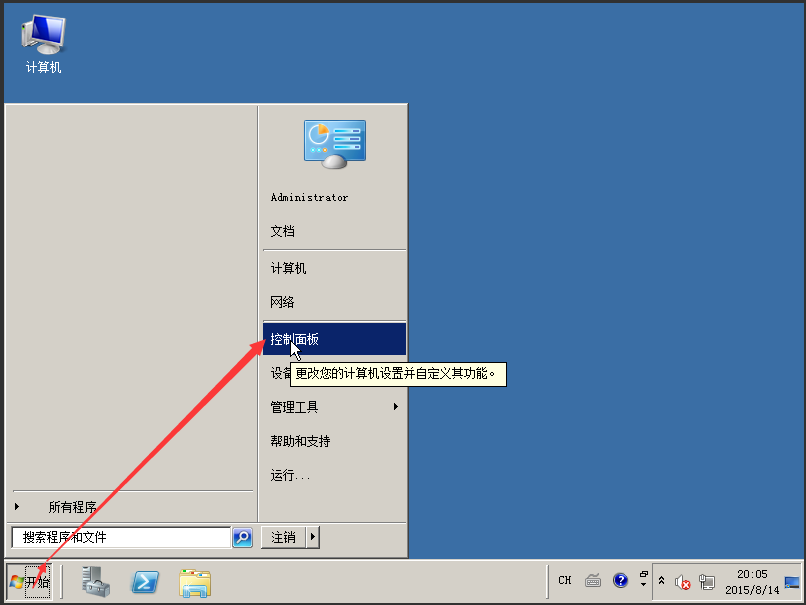Image resolution: width=806 pixels, height=605 pixels.
Task: Click the clock showing 20:05
Action: tap(752, 582)
